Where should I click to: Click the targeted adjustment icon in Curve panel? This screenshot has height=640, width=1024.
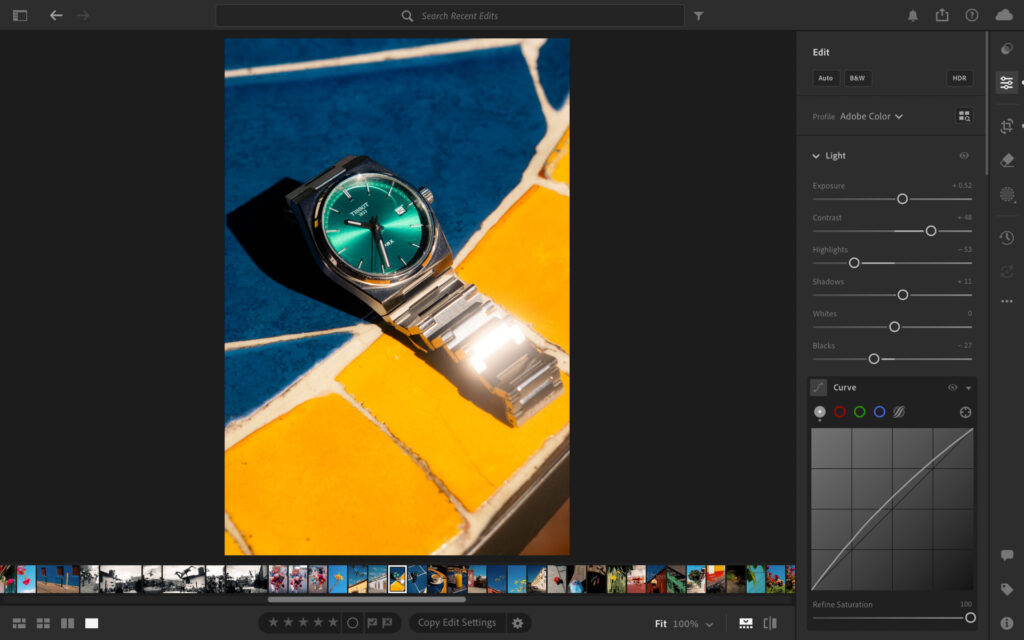tap(821, 387)
